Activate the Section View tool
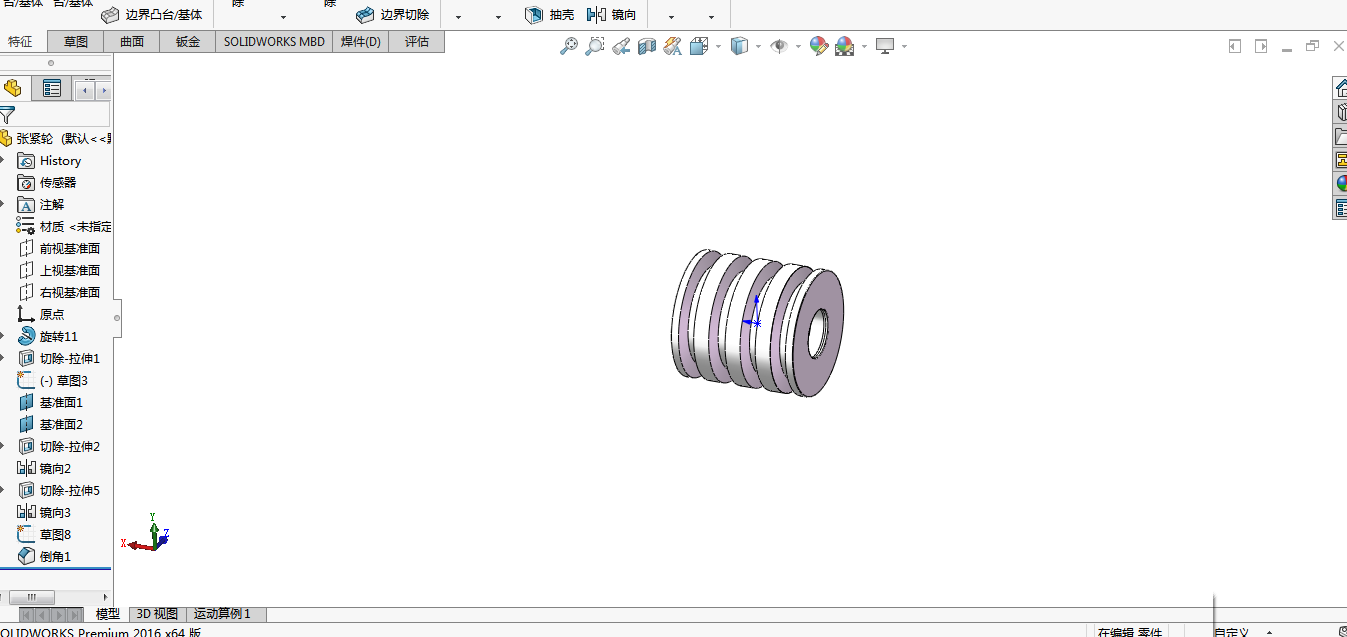Image resolution: width=1347 pixels, height=637 pixels. coord(646,46)
